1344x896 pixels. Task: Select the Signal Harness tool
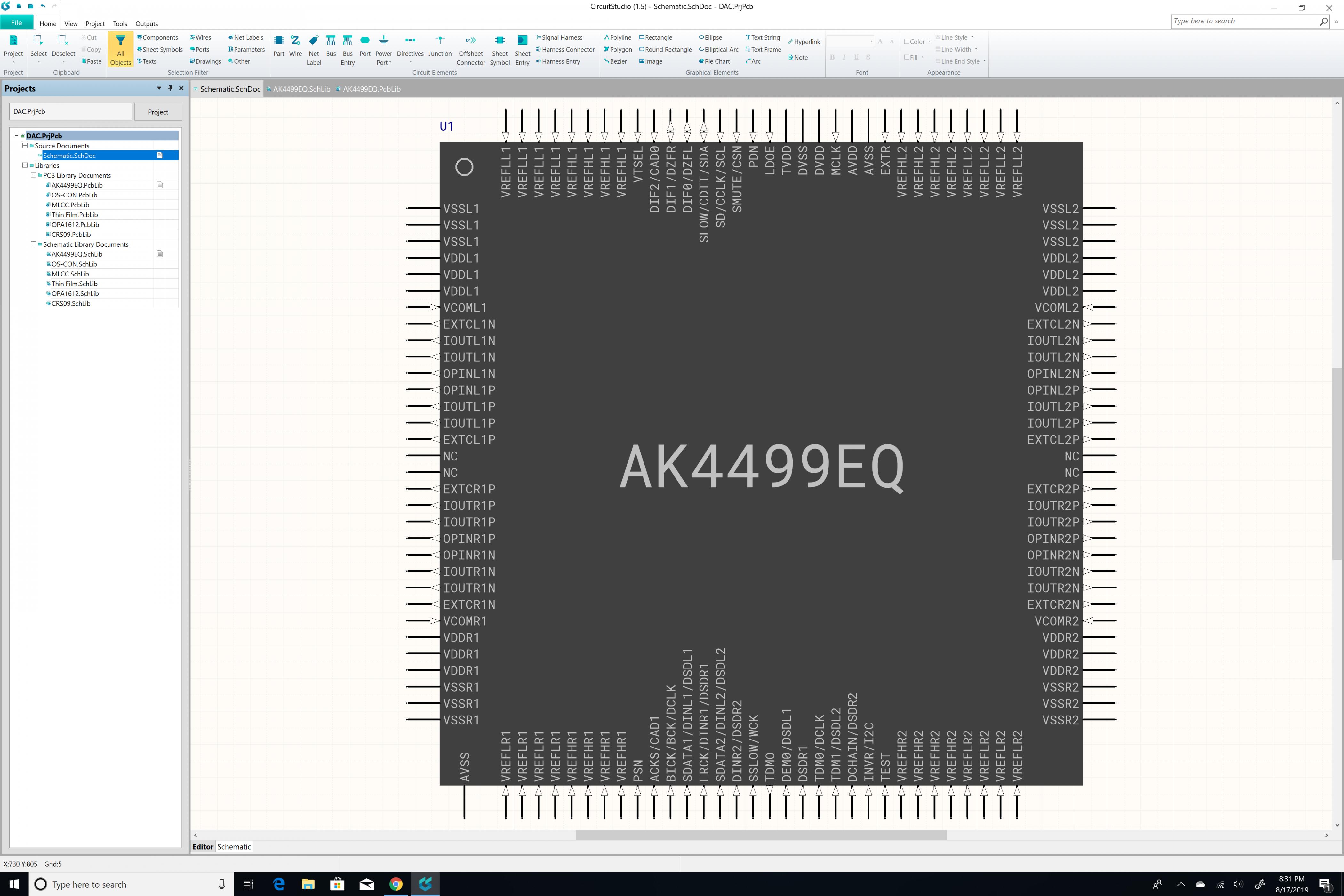pyautogui.click(x=559, y=37)
